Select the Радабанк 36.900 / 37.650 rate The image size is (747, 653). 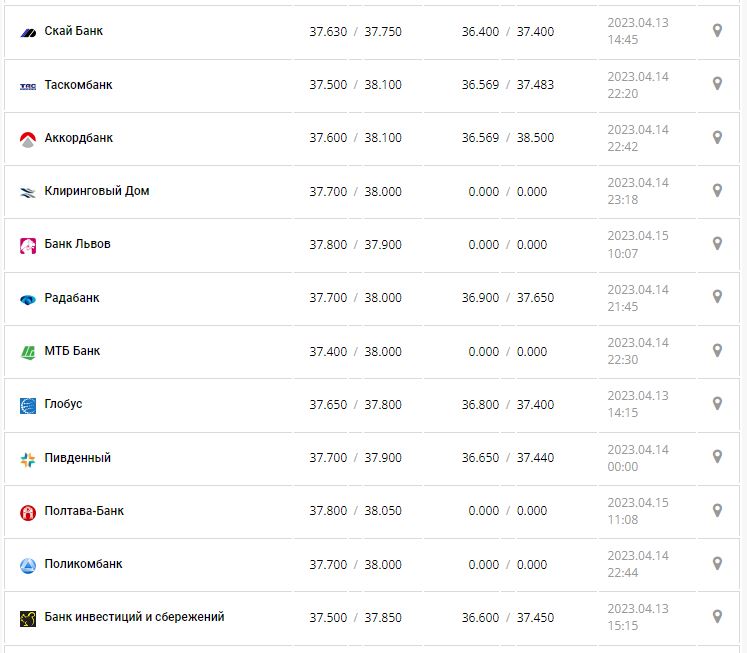pyautogui.click(x=507, y=298)
